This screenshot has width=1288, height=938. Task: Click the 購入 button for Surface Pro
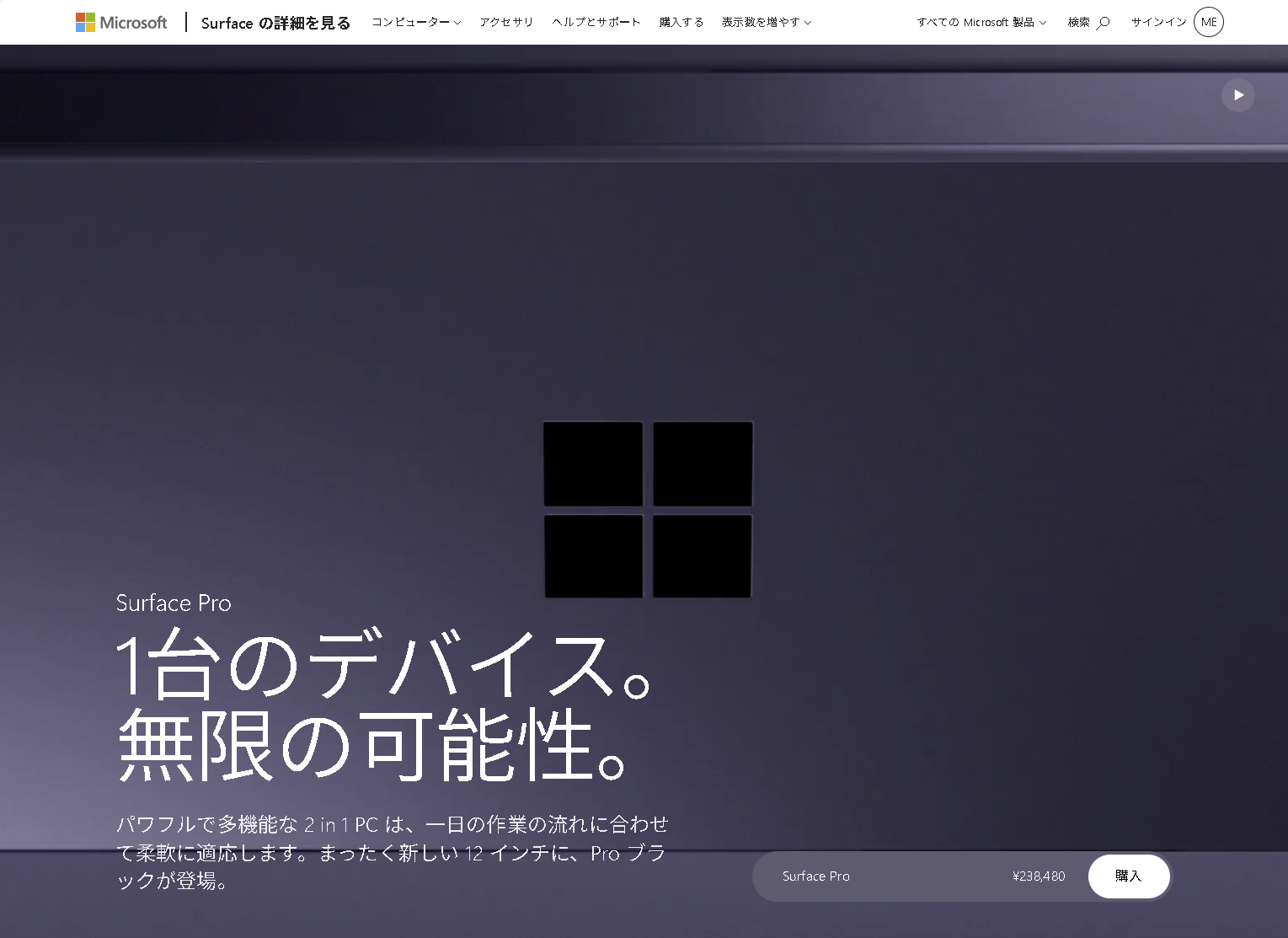tap(1129, 876)
